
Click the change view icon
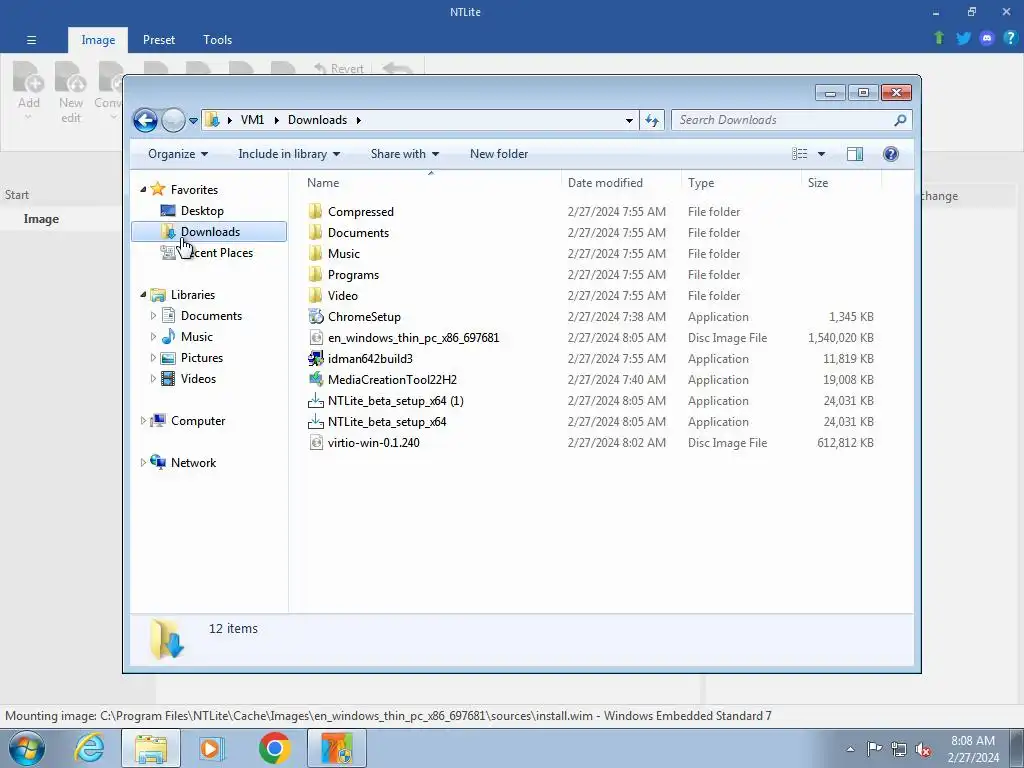pyautogui.click(x=799, y=154)
